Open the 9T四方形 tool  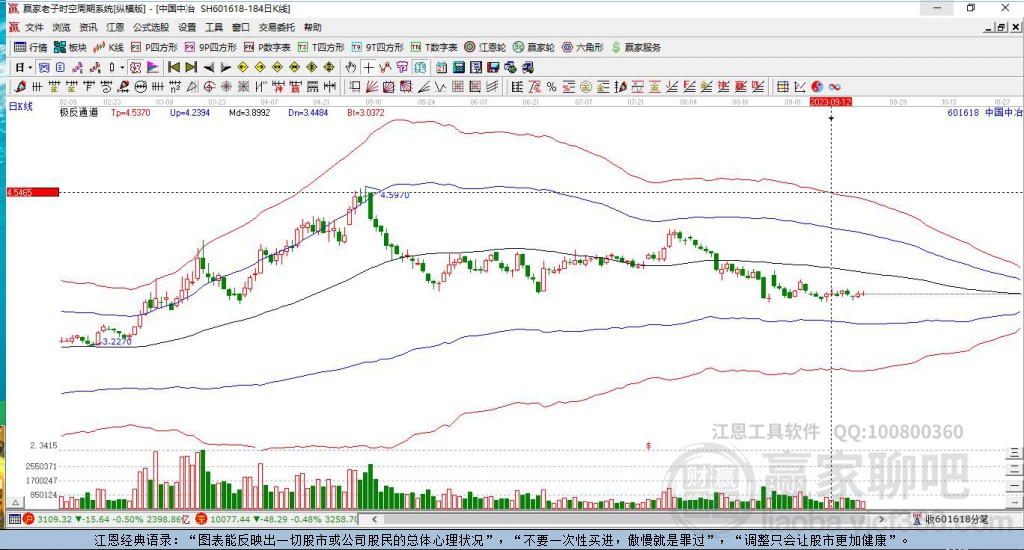[x=377, y=47]
